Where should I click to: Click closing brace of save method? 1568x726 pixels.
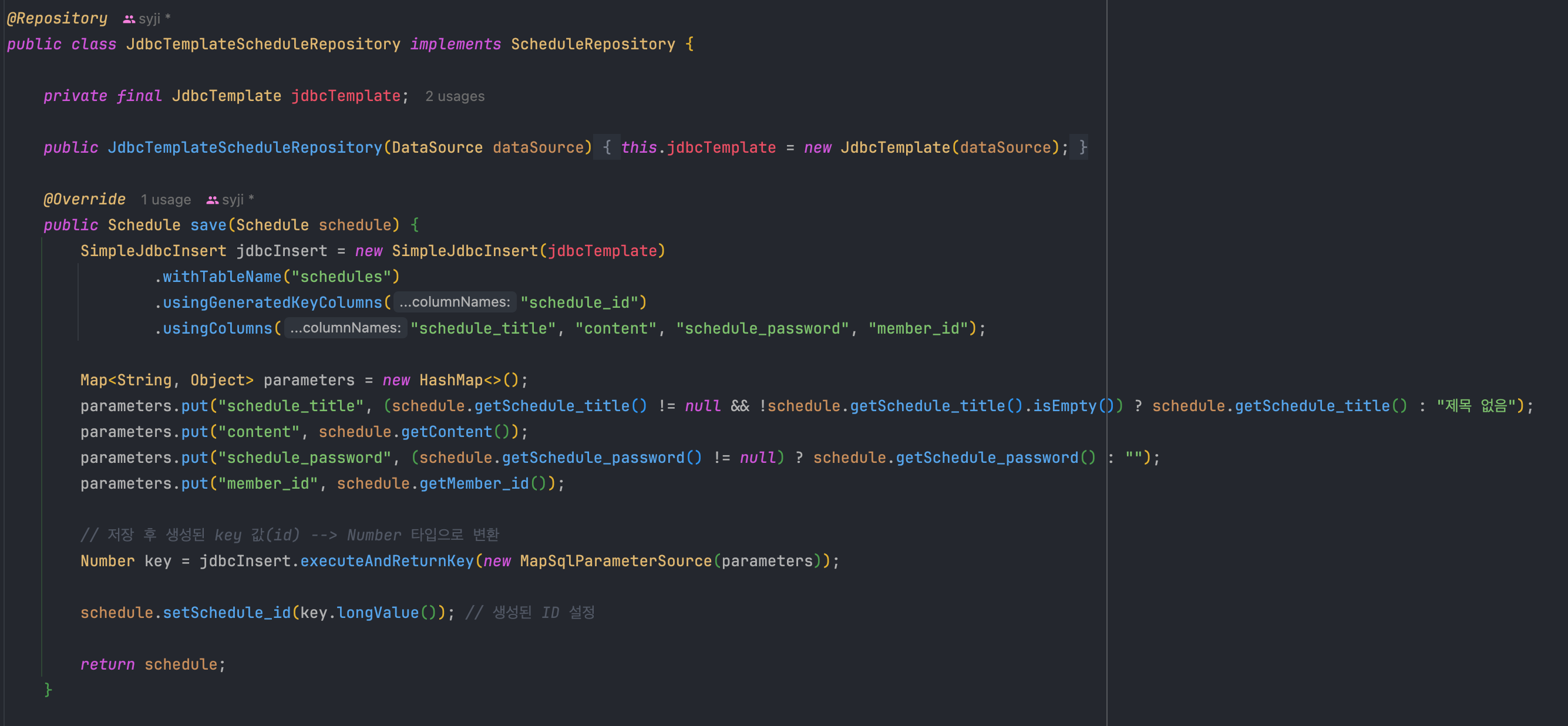pyautogui.click(x=48, y=690)
